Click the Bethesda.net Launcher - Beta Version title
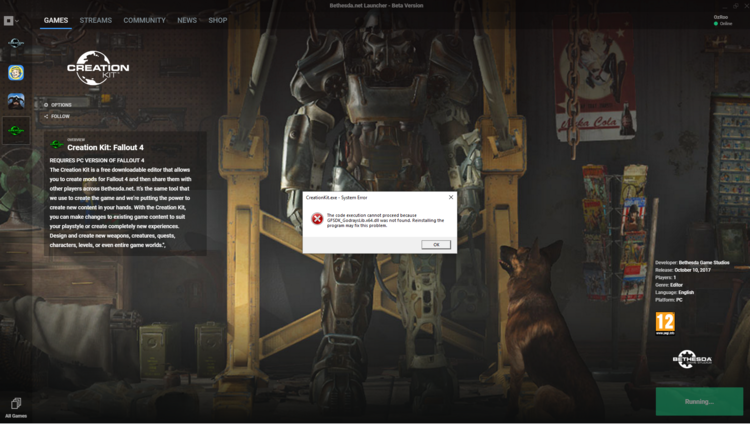 (x=376, y=6)
